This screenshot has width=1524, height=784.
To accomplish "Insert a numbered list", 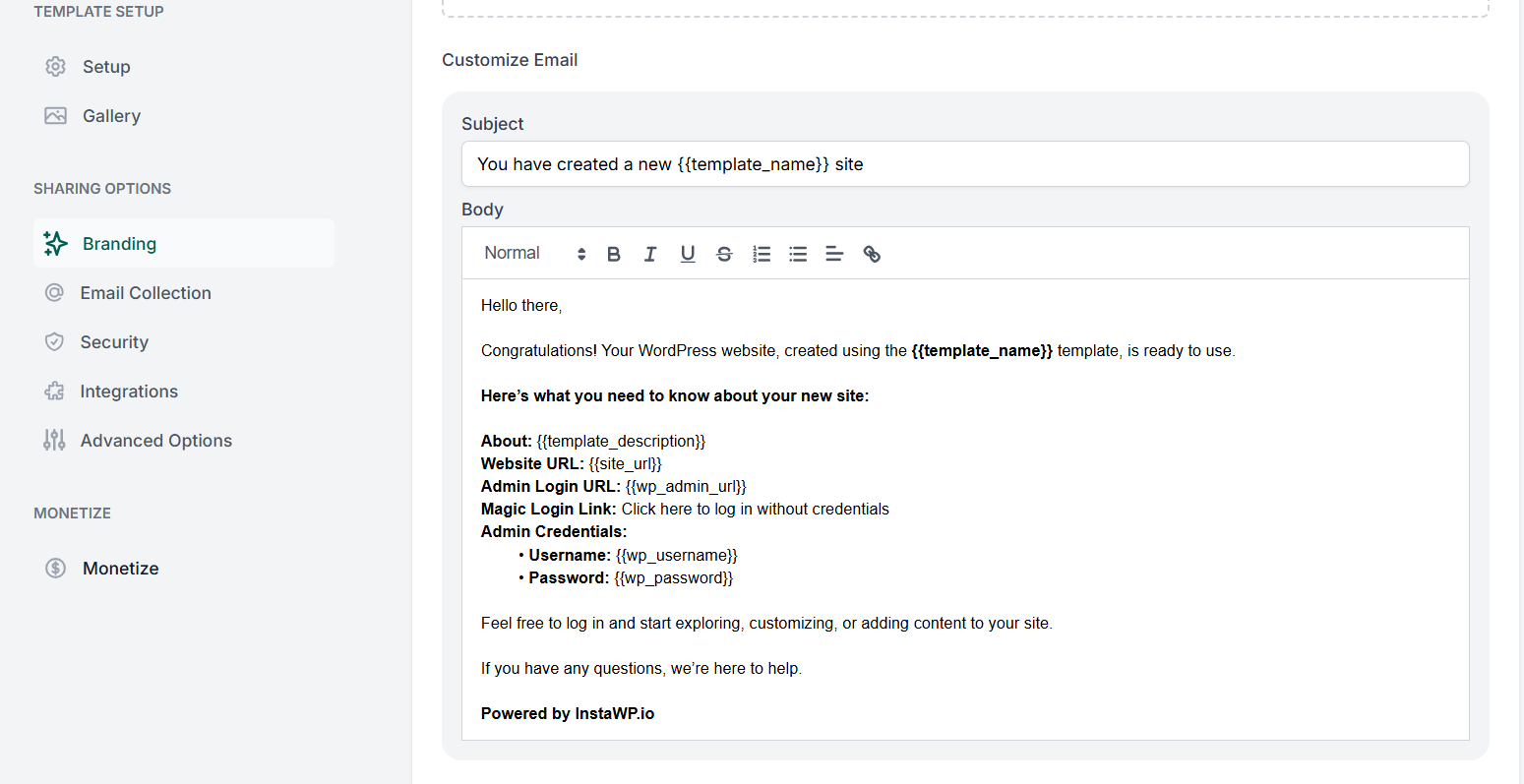I will [762, 254].
